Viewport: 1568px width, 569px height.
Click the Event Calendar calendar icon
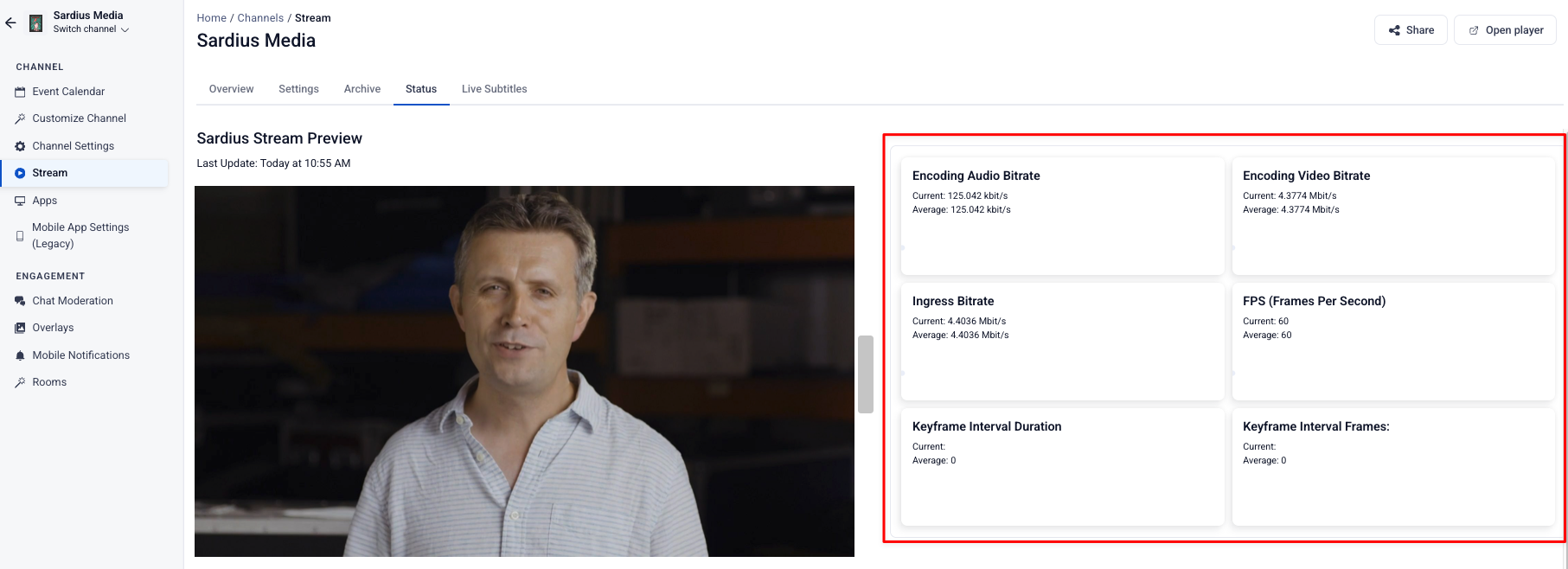coord(20,92)
